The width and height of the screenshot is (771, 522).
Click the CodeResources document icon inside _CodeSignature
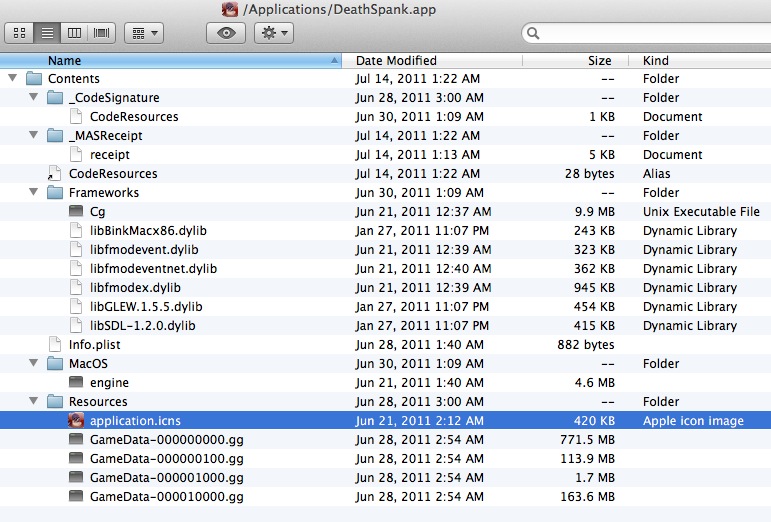click(76, 116)
